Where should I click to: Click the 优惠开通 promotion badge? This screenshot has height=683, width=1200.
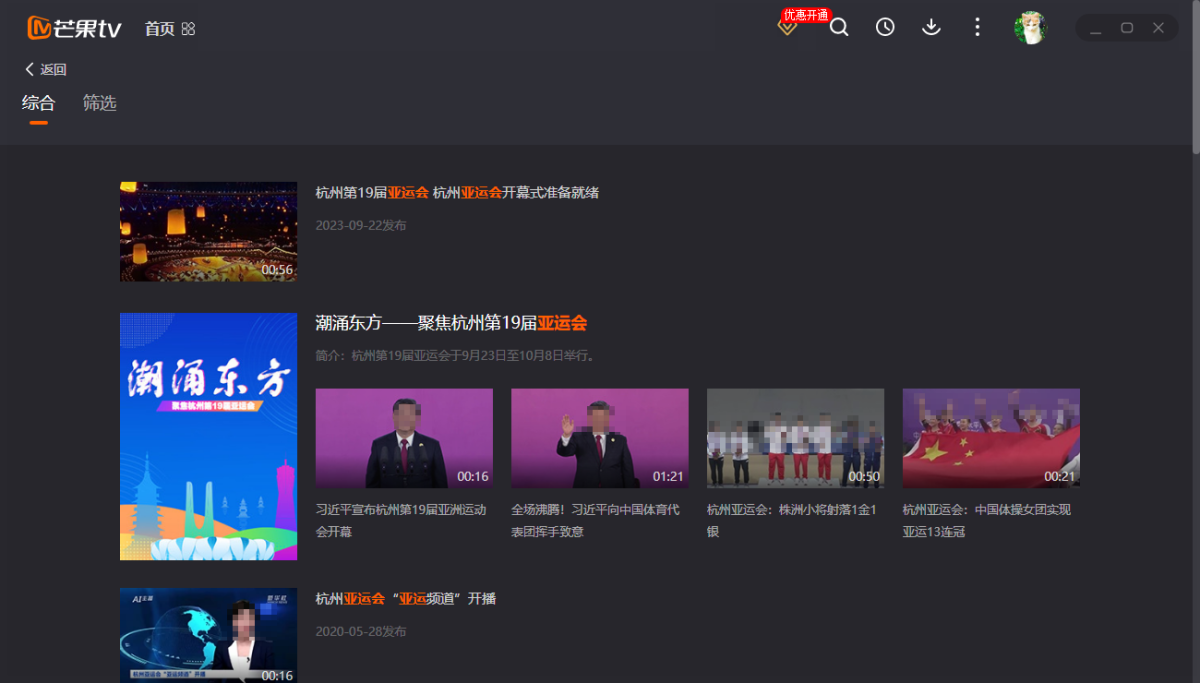click(x=806, y=15)
